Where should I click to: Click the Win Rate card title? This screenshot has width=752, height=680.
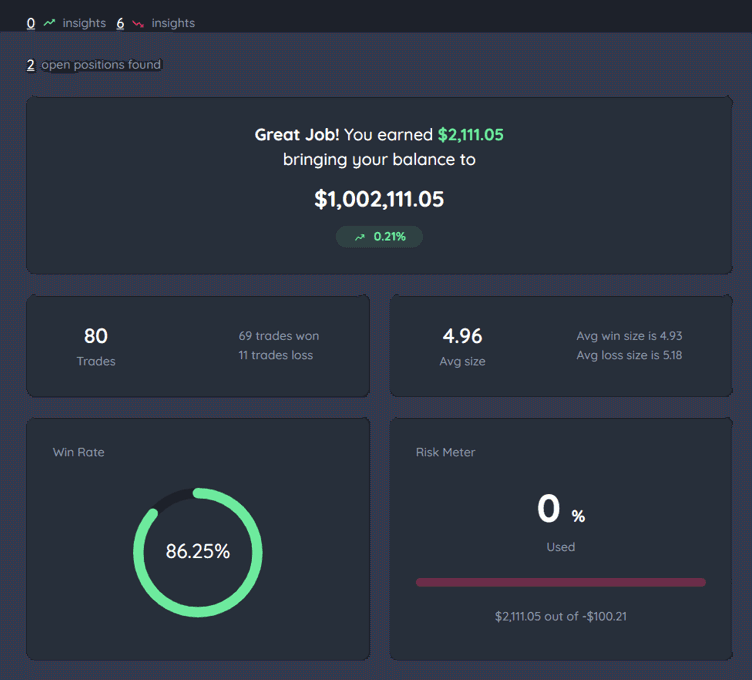pyautogui.click(x=79, y=452)
